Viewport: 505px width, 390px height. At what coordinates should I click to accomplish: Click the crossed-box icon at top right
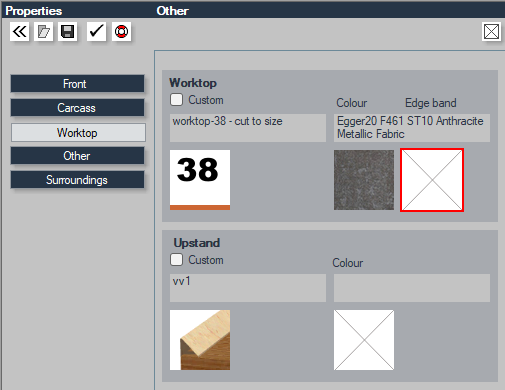491,32
